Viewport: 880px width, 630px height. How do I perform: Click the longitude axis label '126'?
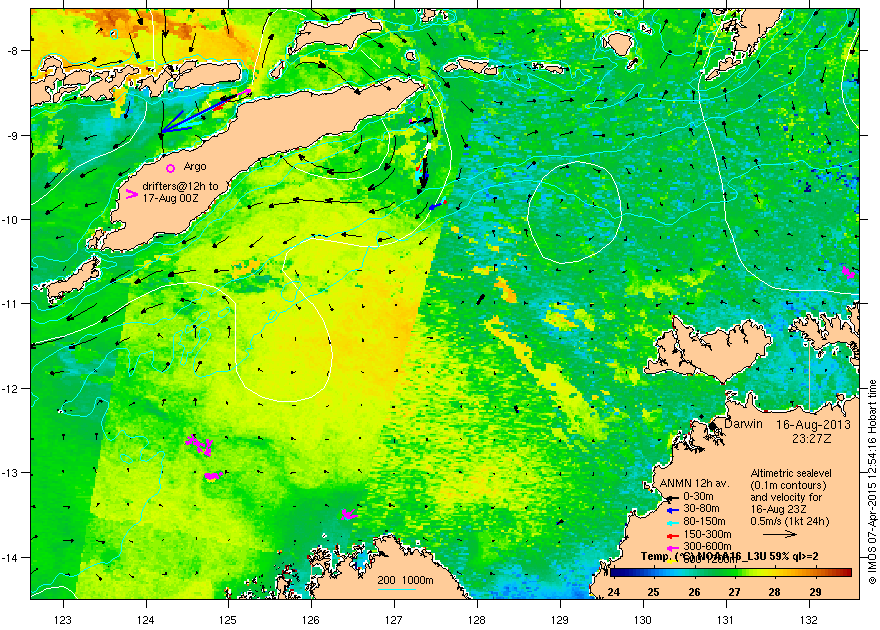(x=311, y=620)
